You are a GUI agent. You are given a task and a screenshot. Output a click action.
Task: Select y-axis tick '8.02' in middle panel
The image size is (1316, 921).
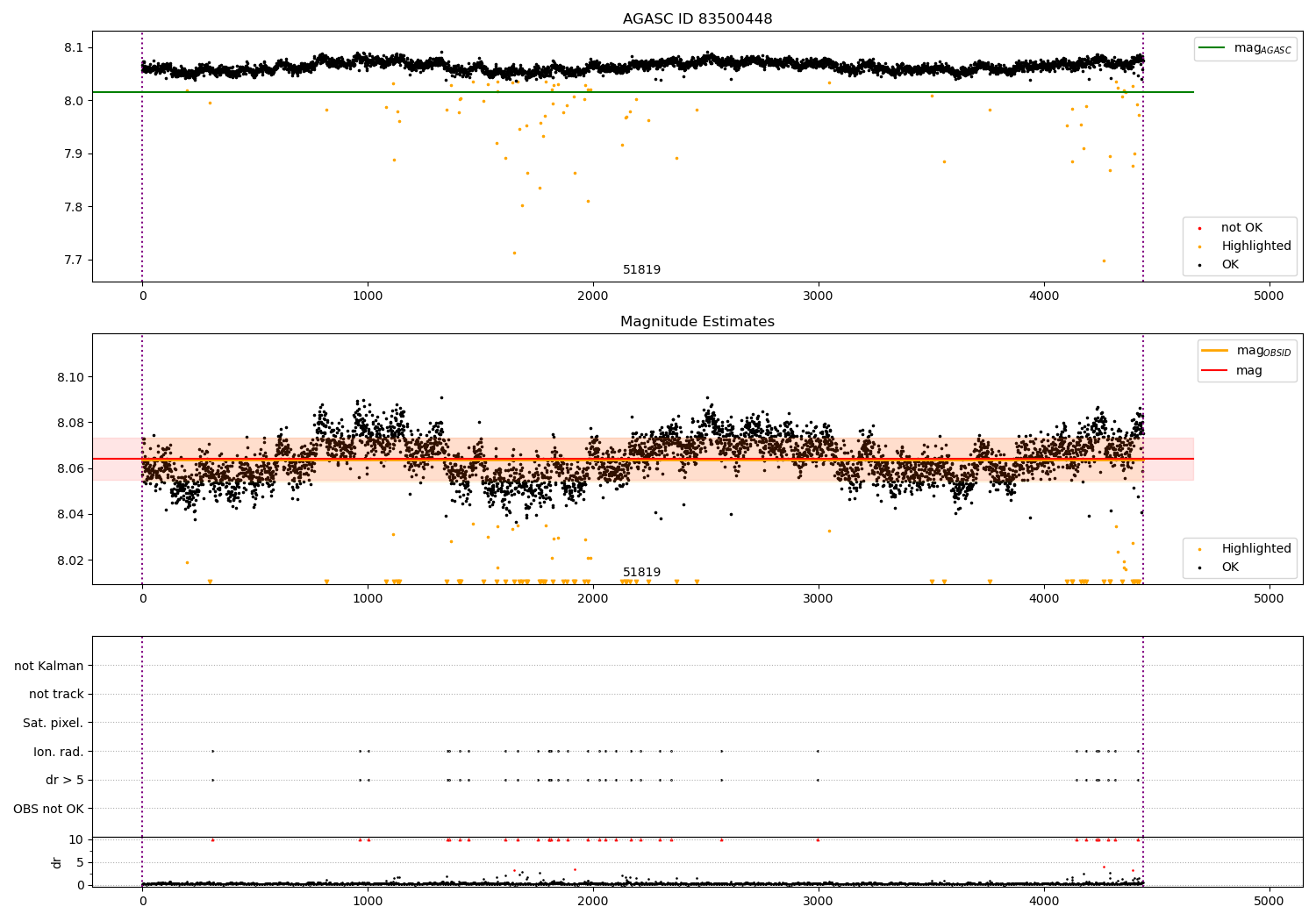71,560
